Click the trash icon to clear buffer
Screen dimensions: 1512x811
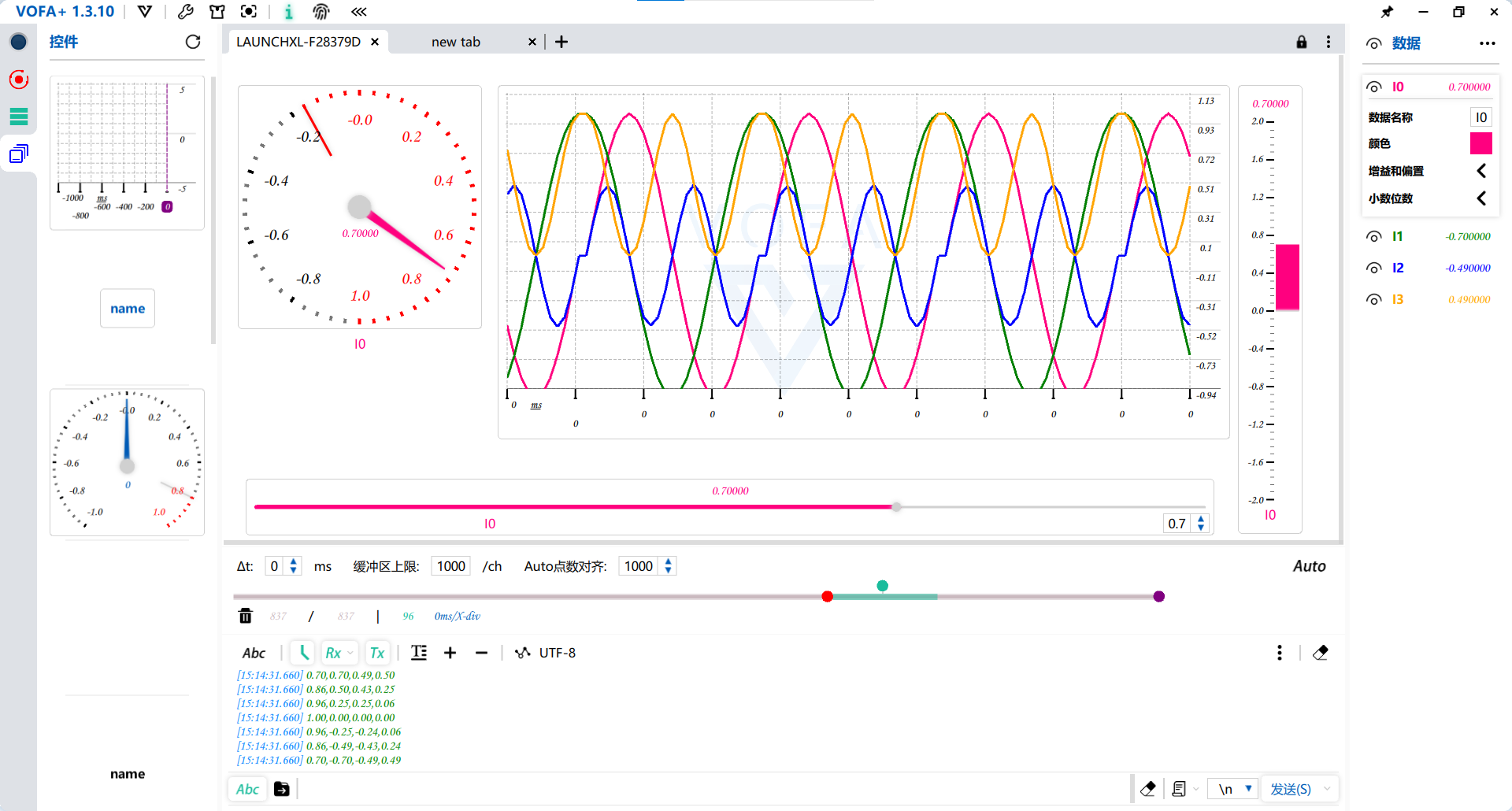245,616
